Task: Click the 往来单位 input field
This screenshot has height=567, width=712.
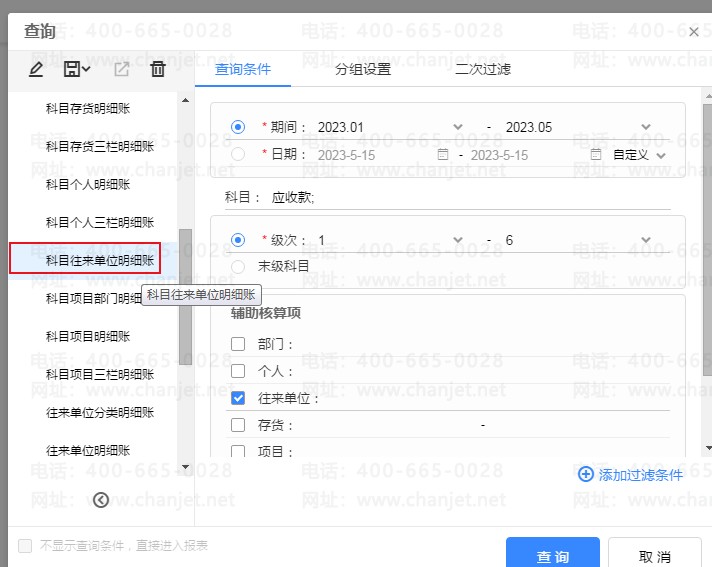Action: click(x=495, y=399)
